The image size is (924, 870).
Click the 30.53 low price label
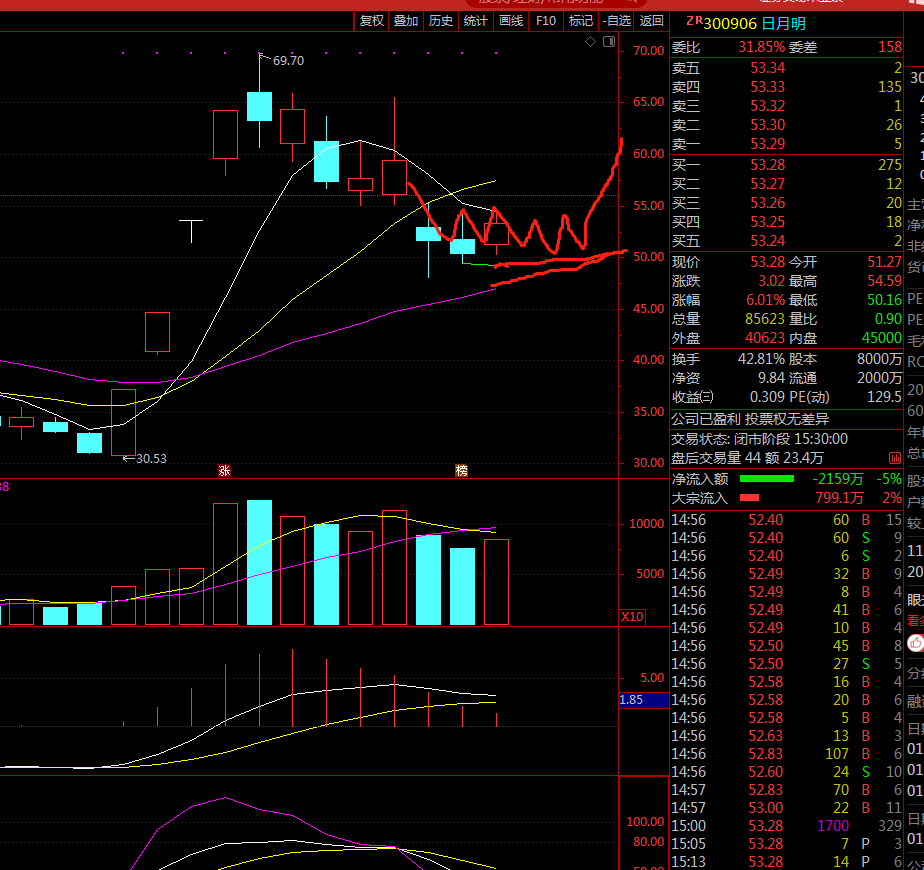click(x=151, y=459)
